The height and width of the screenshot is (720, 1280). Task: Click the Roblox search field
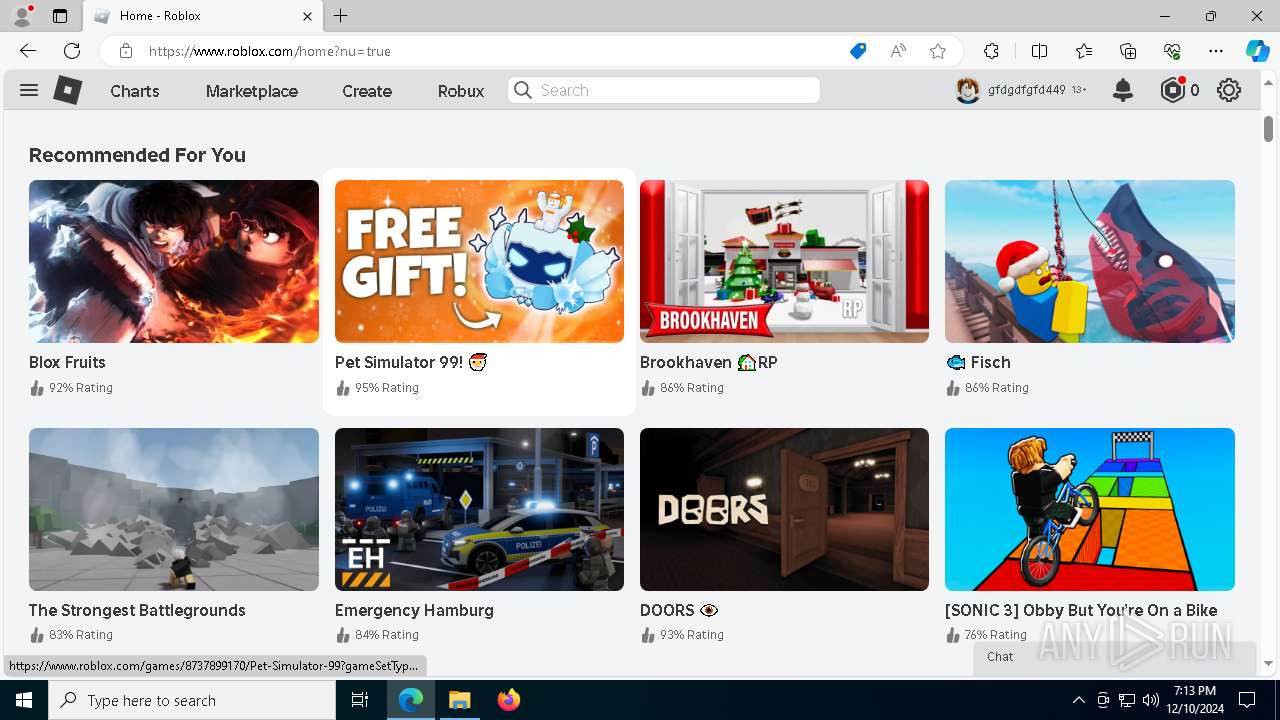pos(664,90)
